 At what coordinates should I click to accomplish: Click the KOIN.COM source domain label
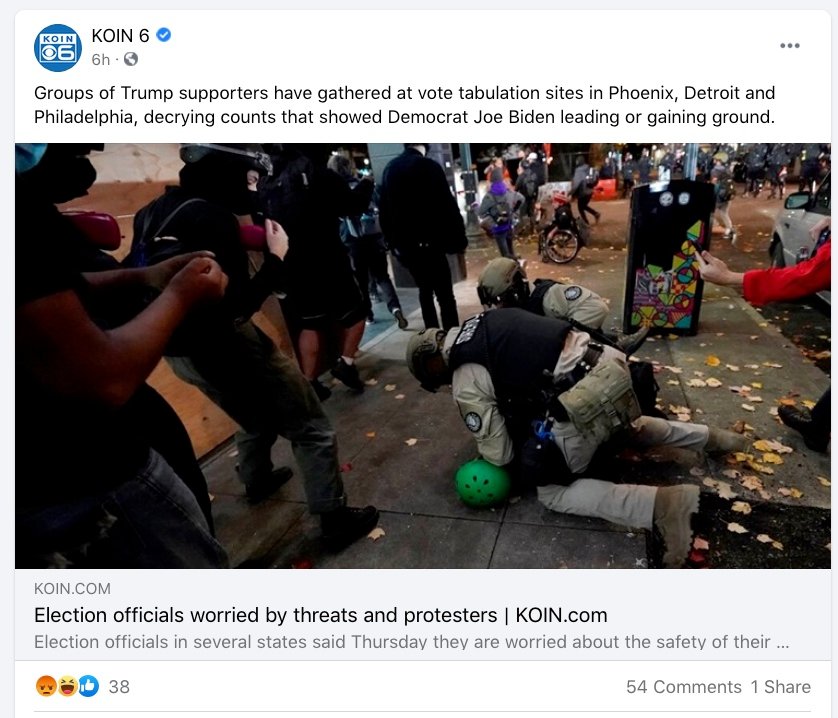tap(72, 589)
